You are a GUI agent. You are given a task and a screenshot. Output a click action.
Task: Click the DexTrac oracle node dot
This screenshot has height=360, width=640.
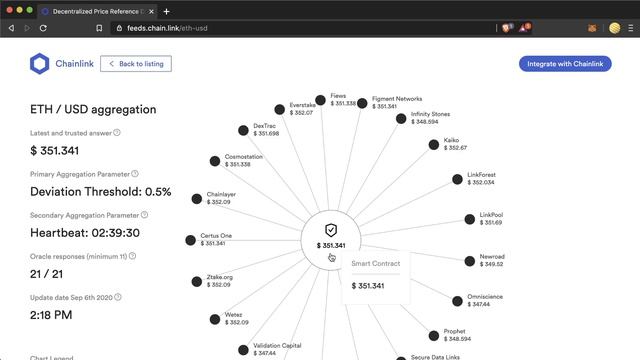(243, 131)
